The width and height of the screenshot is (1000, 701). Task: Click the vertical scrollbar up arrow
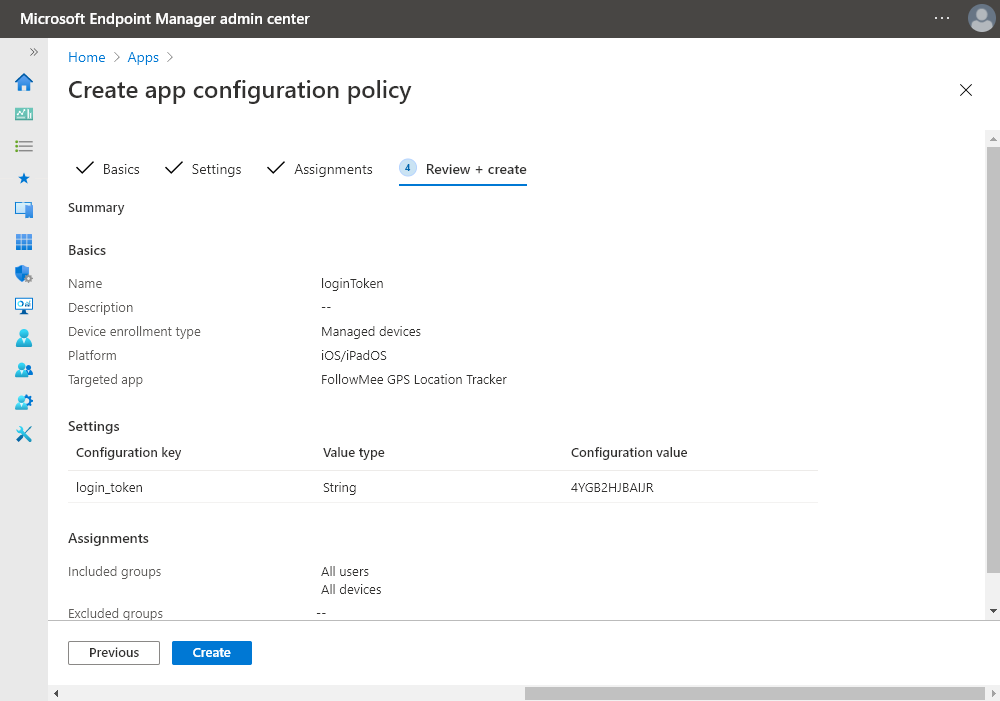[993, 138]
